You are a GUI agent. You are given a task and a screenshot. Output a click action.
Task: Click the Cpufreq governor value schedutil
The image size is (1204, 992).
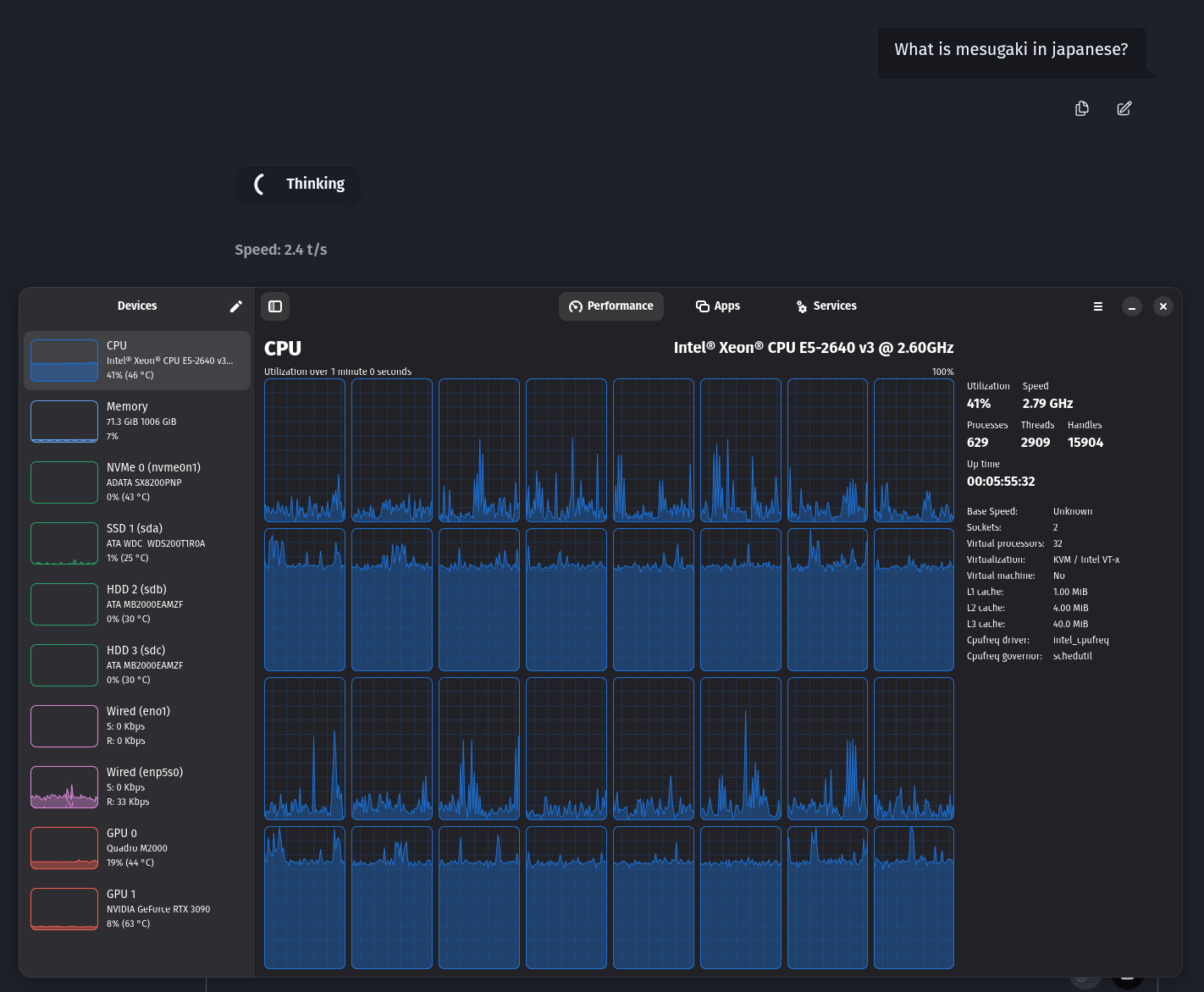tap(1073, 656)
